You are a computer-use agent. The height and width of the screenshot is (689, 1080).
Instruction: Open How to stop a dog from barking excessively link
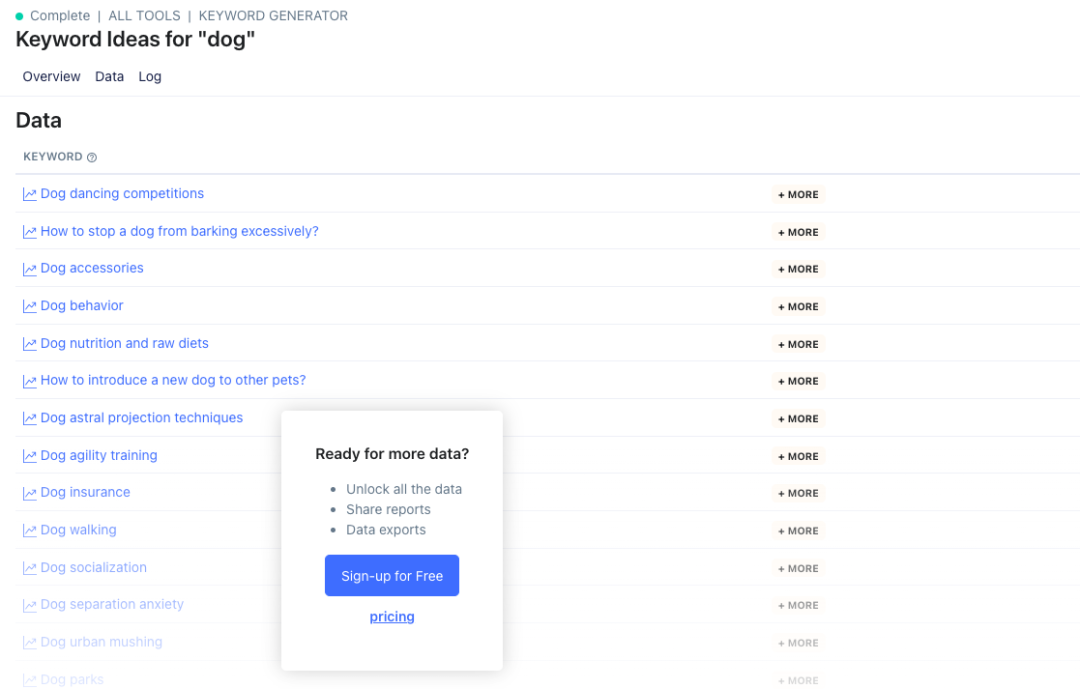[179, 232]
